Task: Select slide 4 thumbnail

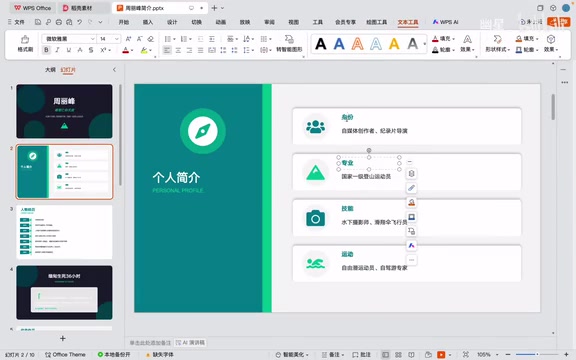Action: [x=64, y=292]
